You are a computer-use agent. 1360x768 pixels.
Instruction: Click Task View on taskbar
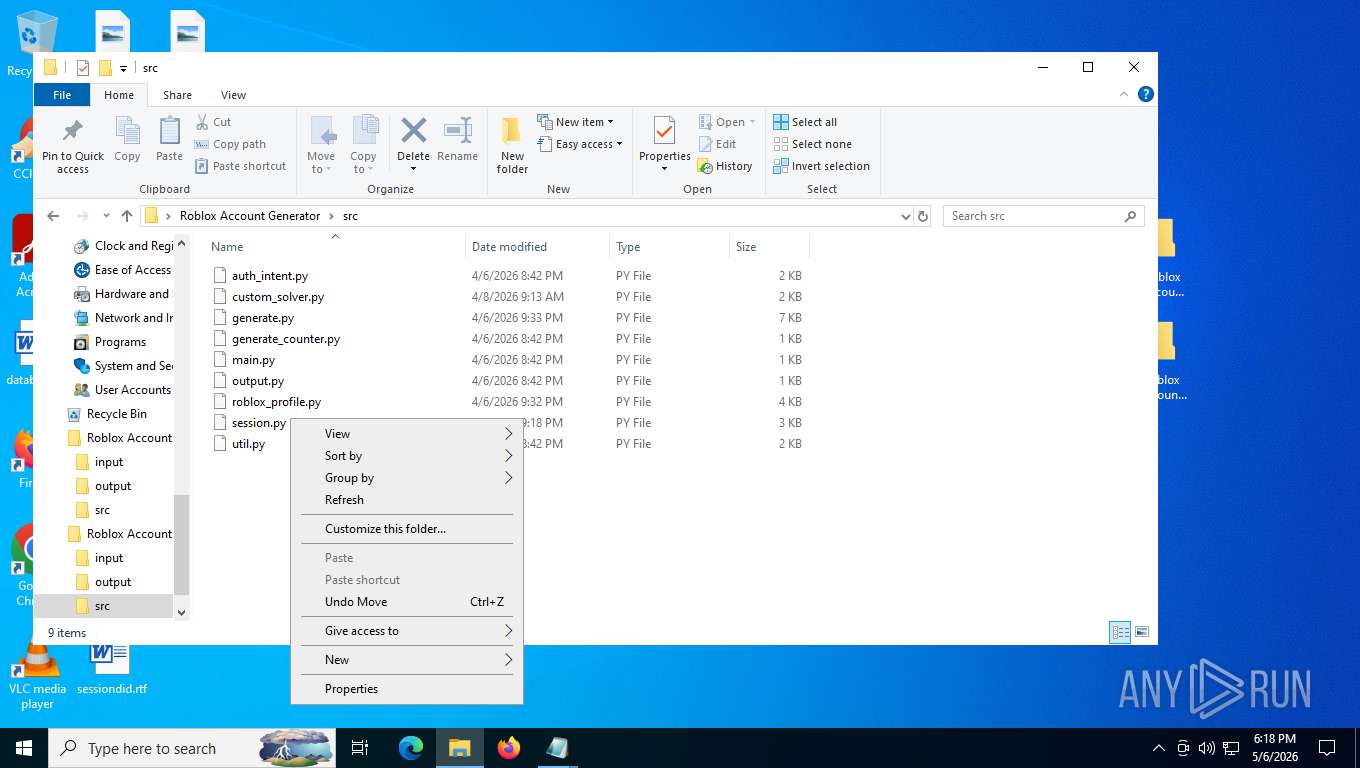(x=360, y=748)
